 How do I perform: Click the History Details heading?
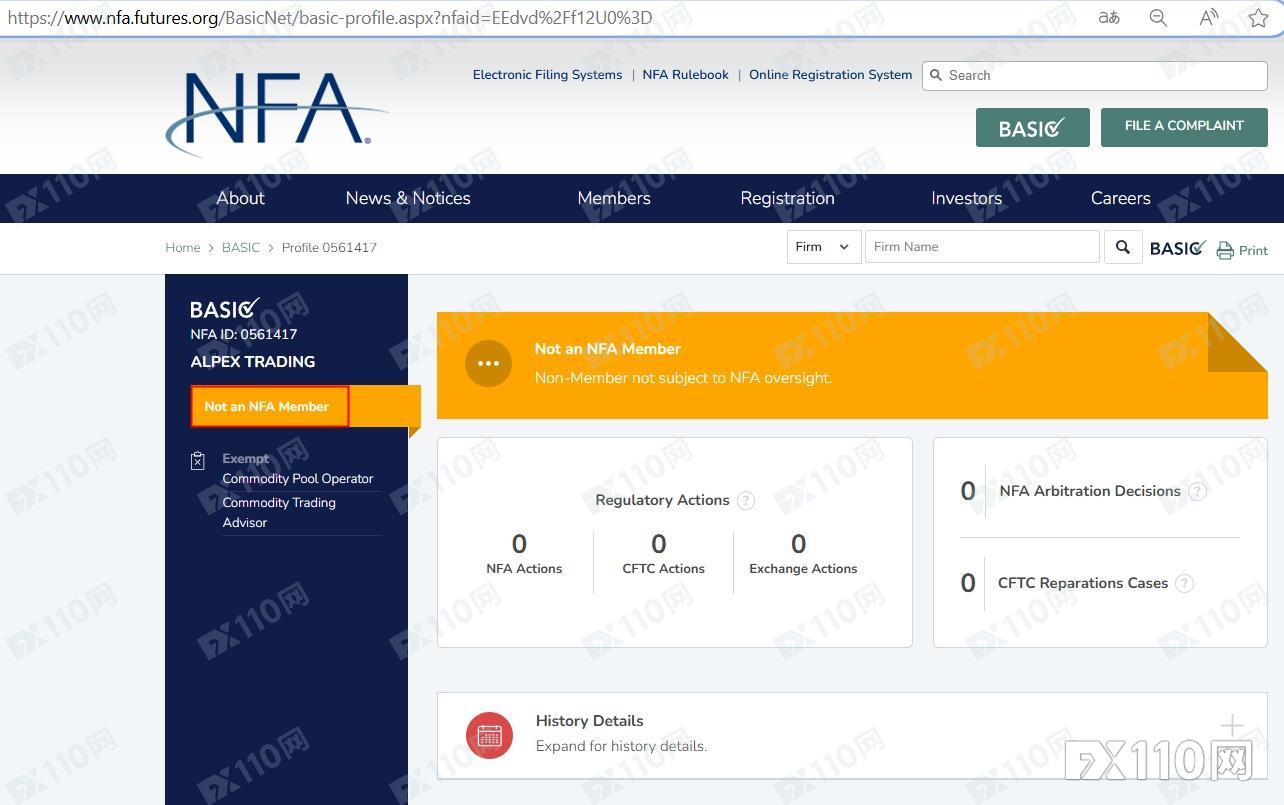(589, 721)
